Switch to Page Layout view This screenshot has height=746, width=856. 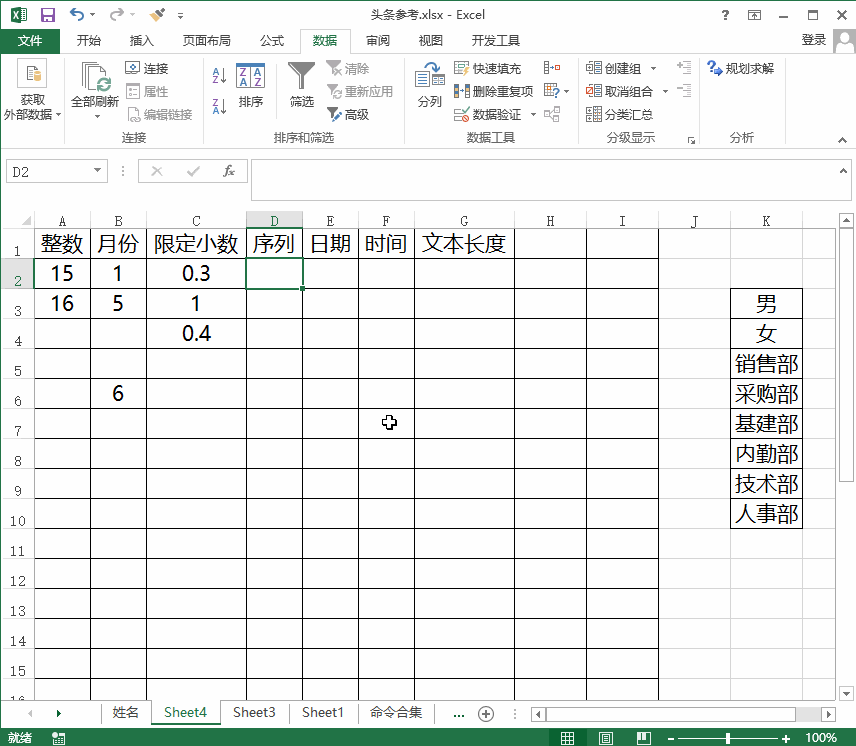tap(605, 738)
